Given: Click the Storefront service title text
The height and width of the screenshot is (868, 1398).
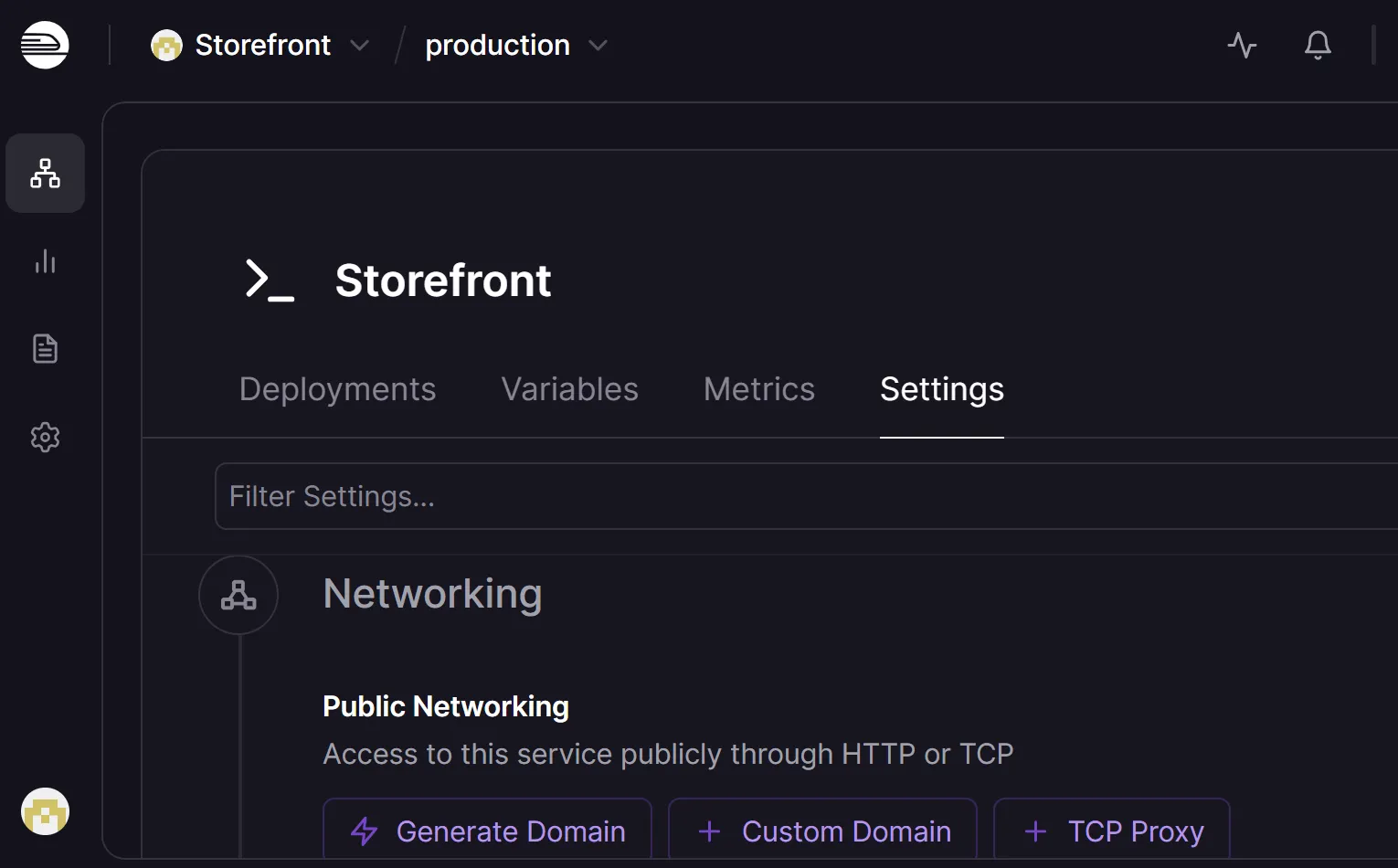Looking at the screenshot, I should click(x=443, y=280).
